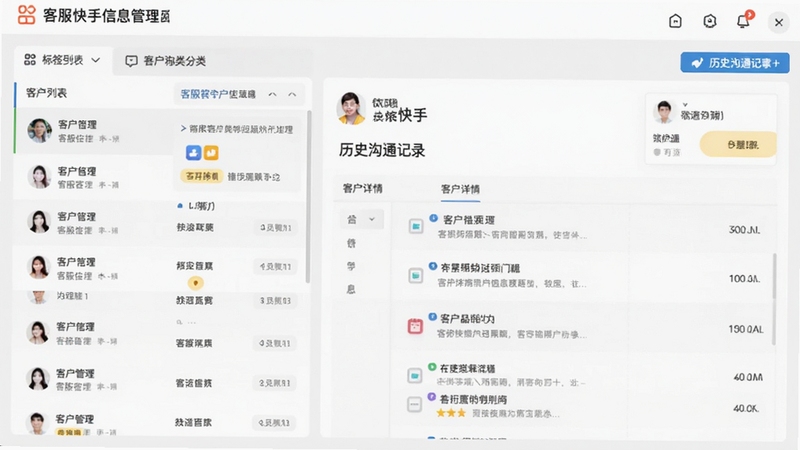800x450 pixels.
Task: Expand the arrow row inside the tag card
Action: click(237, 129)
